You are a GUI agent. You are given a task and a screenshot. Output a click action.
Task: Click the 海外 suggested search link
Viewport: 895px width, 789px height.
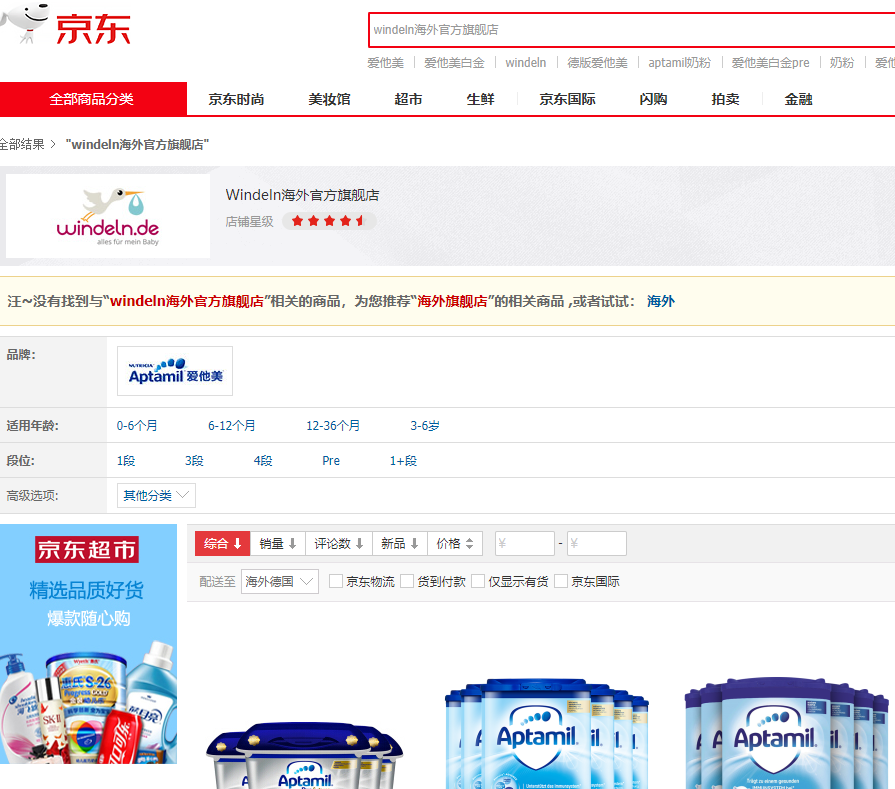[660, 301]
